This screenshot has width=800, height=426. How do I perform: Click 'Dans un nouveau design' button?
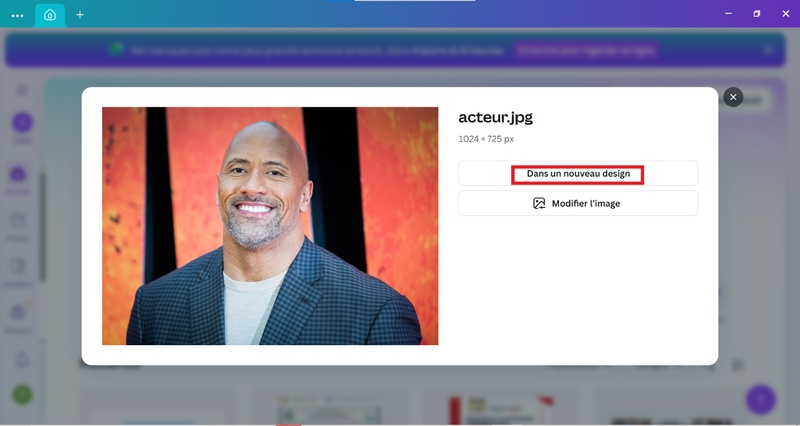click(x=578, y=174)
